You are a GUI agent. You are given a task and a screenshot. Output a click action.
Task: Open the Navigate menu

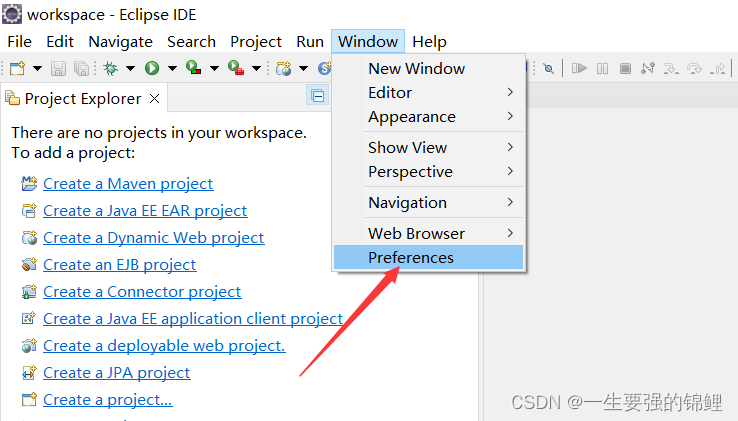point(120,42)
